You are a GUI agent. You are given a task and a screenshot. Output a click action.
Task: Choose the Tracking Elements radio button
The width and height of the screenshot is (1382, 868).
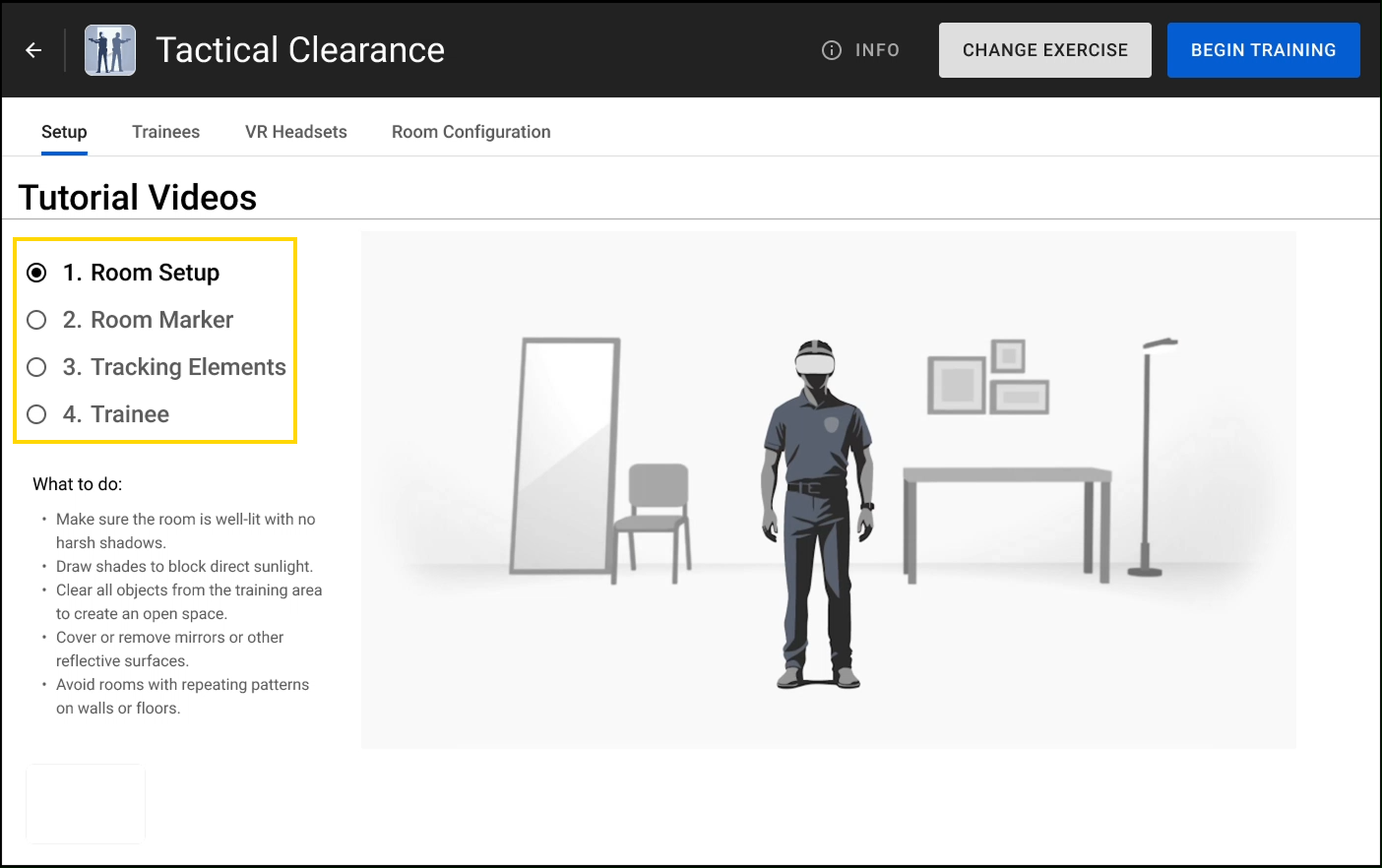(37, 367)
